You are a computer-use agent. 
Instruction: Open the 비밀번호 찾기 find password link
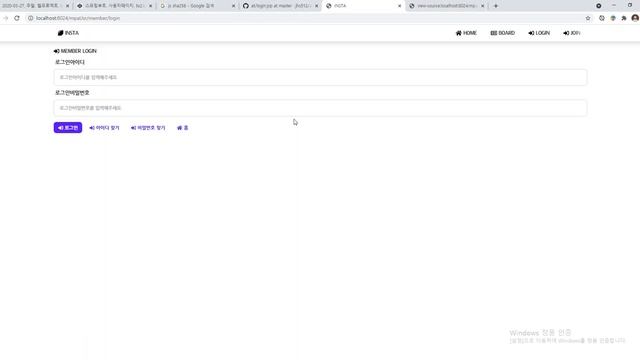tap(148, 128)
